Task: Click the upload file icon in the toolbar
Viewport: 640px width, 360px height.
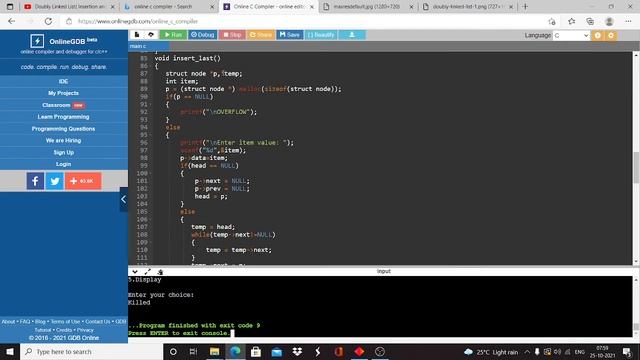Action: click(x=151, y=35)
